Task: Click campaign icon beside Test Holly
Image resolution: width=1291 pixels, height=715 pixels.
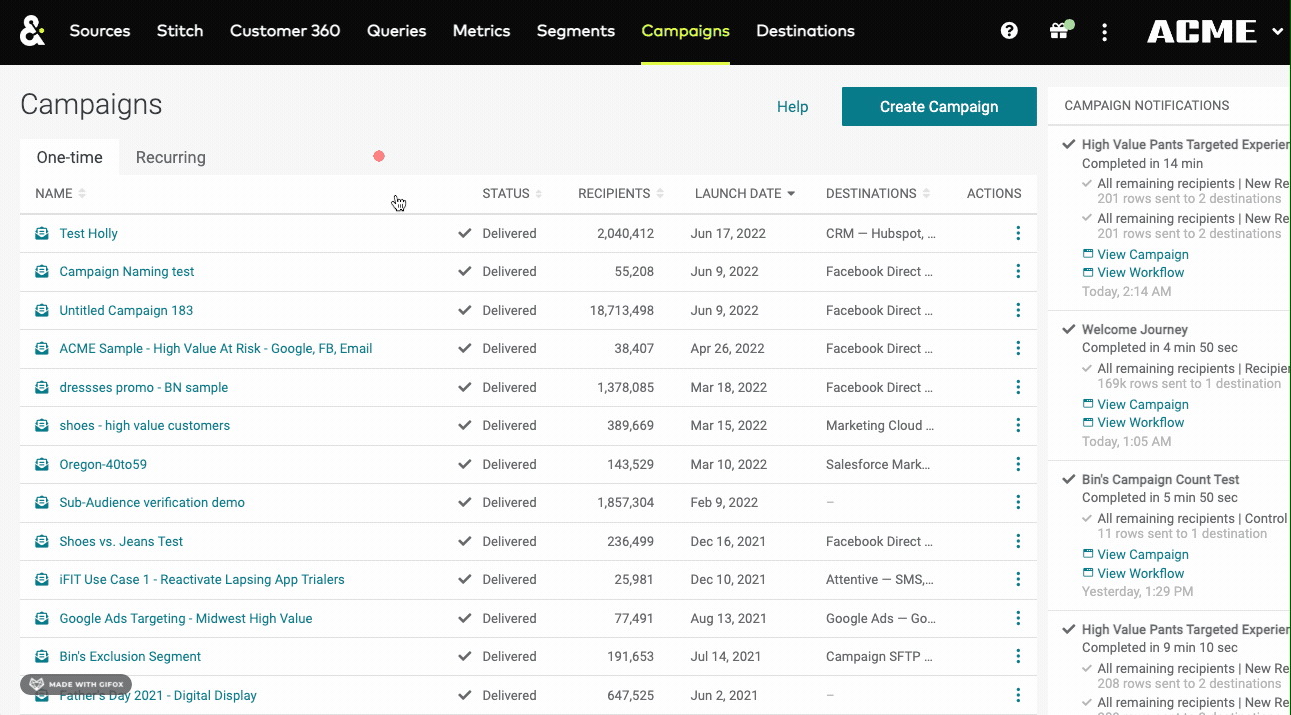Action: [42, 233]
